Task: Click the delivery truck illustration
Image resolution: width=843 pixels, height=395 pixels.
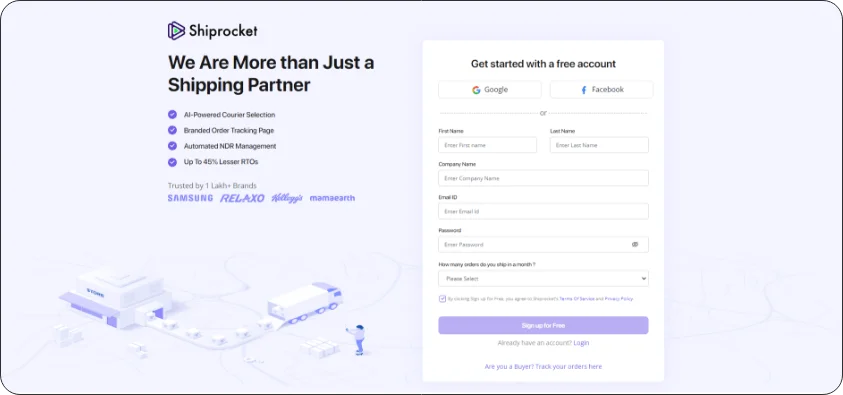Action: [x=305, y=303]
